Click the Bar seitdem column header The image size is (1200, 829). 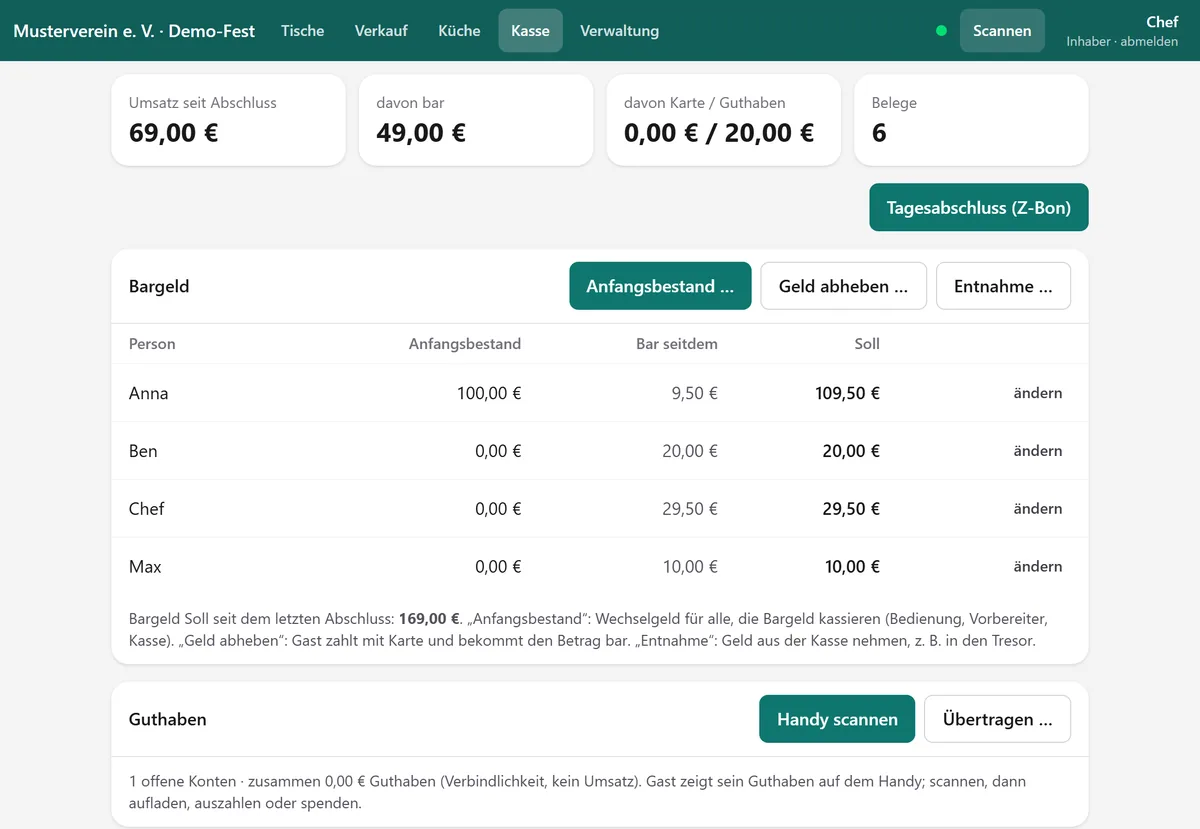pyautogui.click(x=677, y=344)
